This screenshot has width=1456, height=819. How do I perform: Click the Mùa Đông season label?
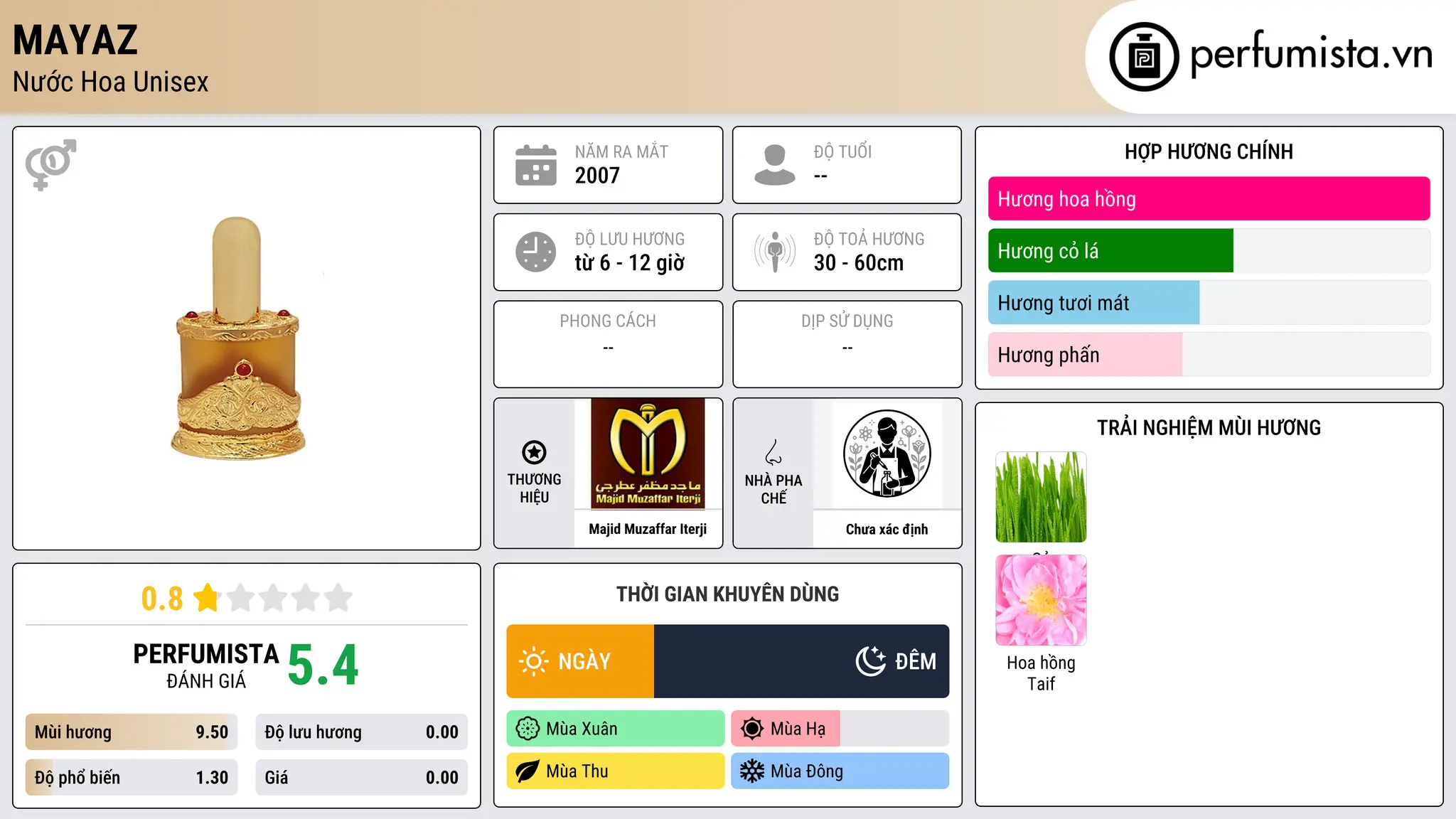(807, 771)
